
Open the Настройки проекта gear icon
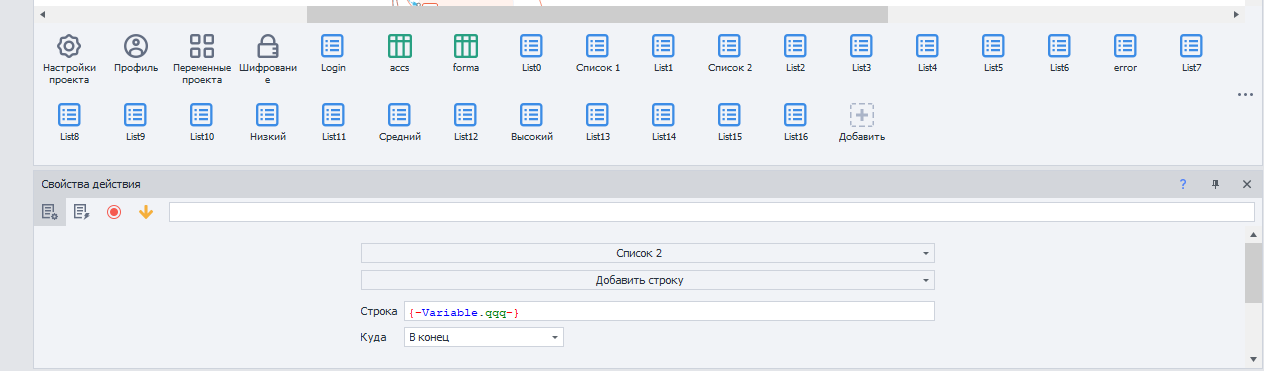[69, 46]
